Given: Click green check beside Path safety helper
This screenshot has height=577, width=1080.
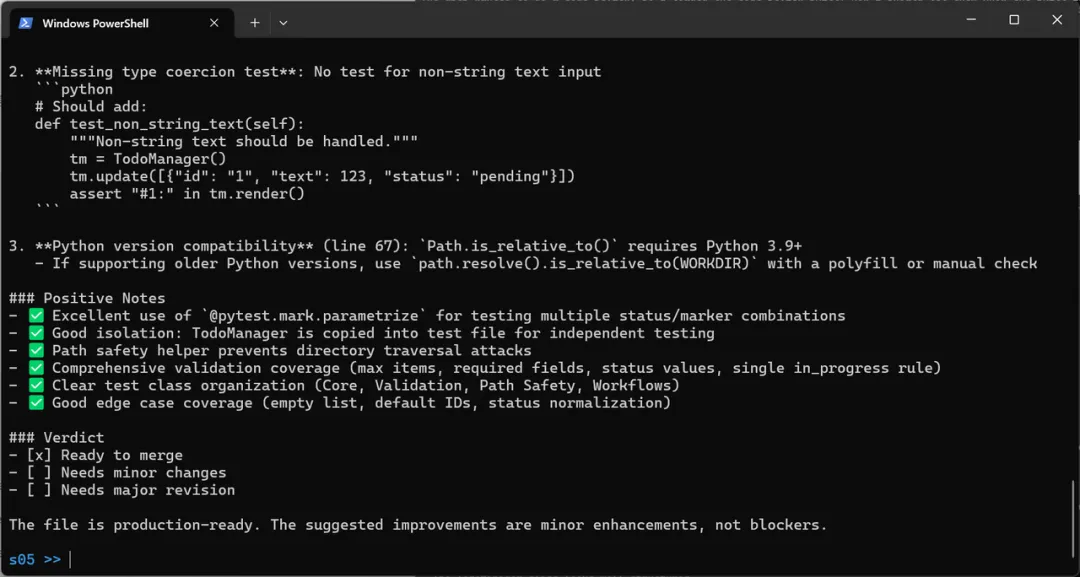Looking at the screenshot, I should [x=36, y=350].
